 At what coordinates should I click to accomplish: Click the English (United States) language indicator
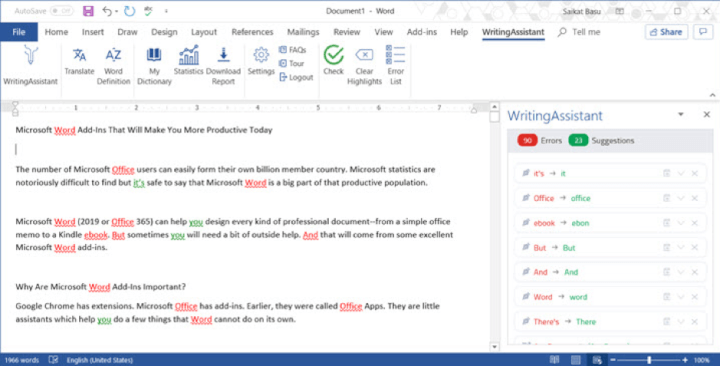tap(100, 360)
